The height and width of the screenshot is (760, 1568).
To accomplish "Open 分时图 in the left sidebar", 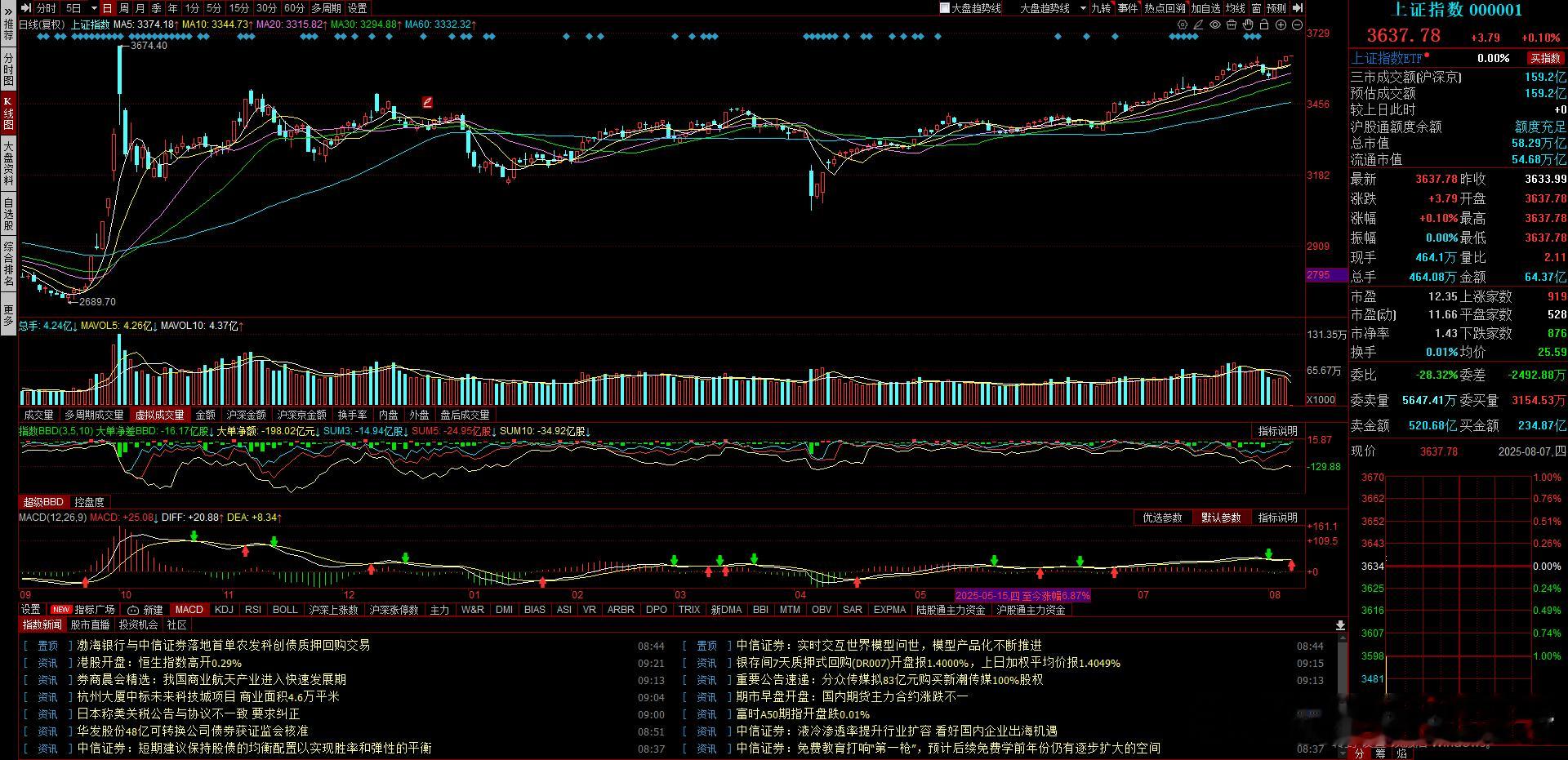I will (8, 69).
